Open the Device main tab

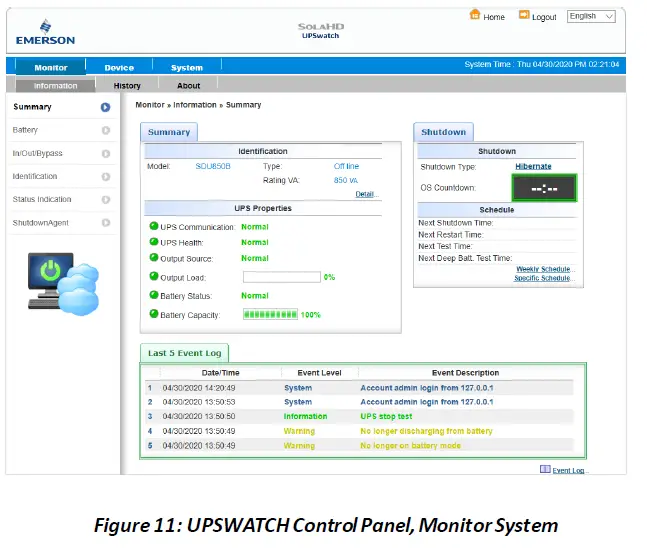(x=119, y=68)
